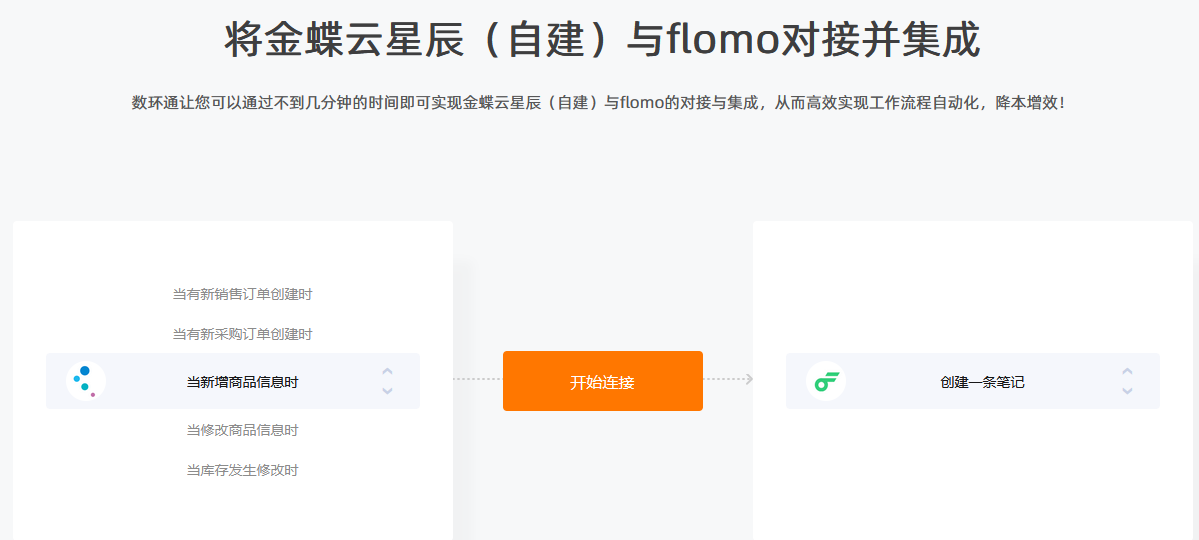
Task: Click the empty space below 当库存发生修改时
Action: pyautogui.click(x=232, y=511)
